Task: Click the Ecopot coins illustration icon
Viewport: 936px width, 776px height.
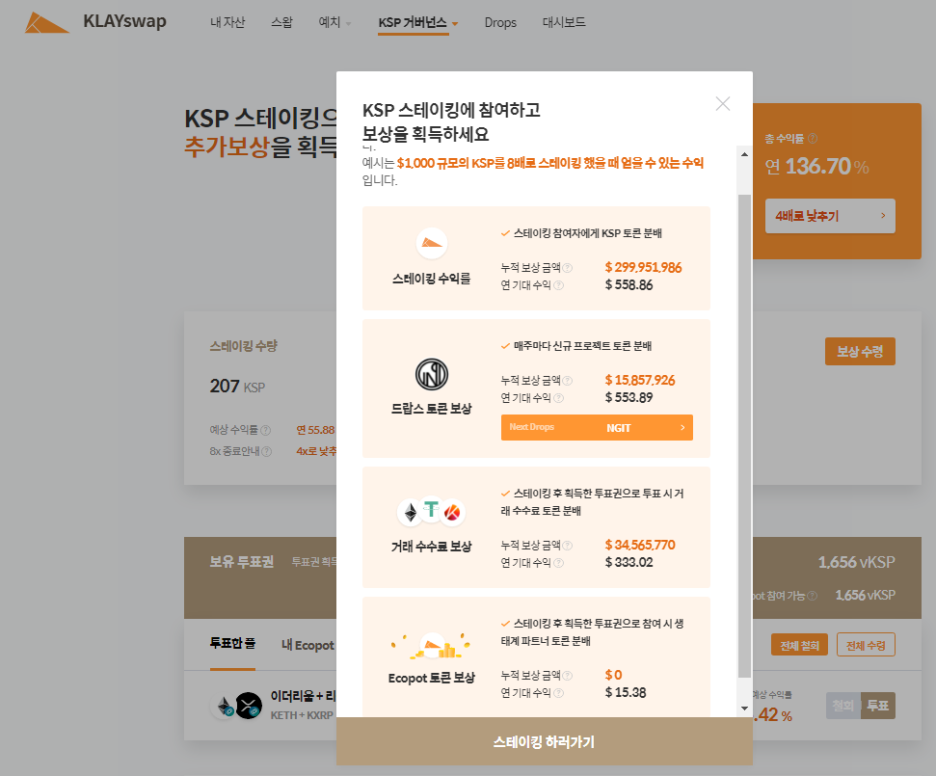Action: (x=432, y=646)
